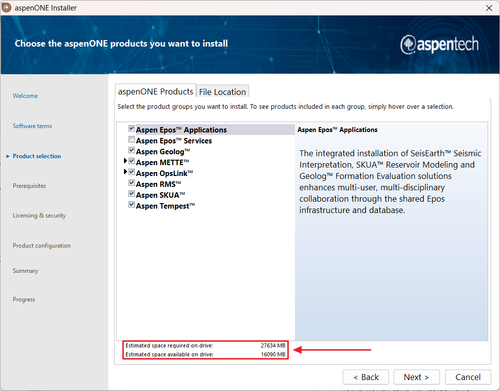Viewport: 500px width, 391px height.
Task: Select the Aspen Epos Services row label
Action: point(174,141)
